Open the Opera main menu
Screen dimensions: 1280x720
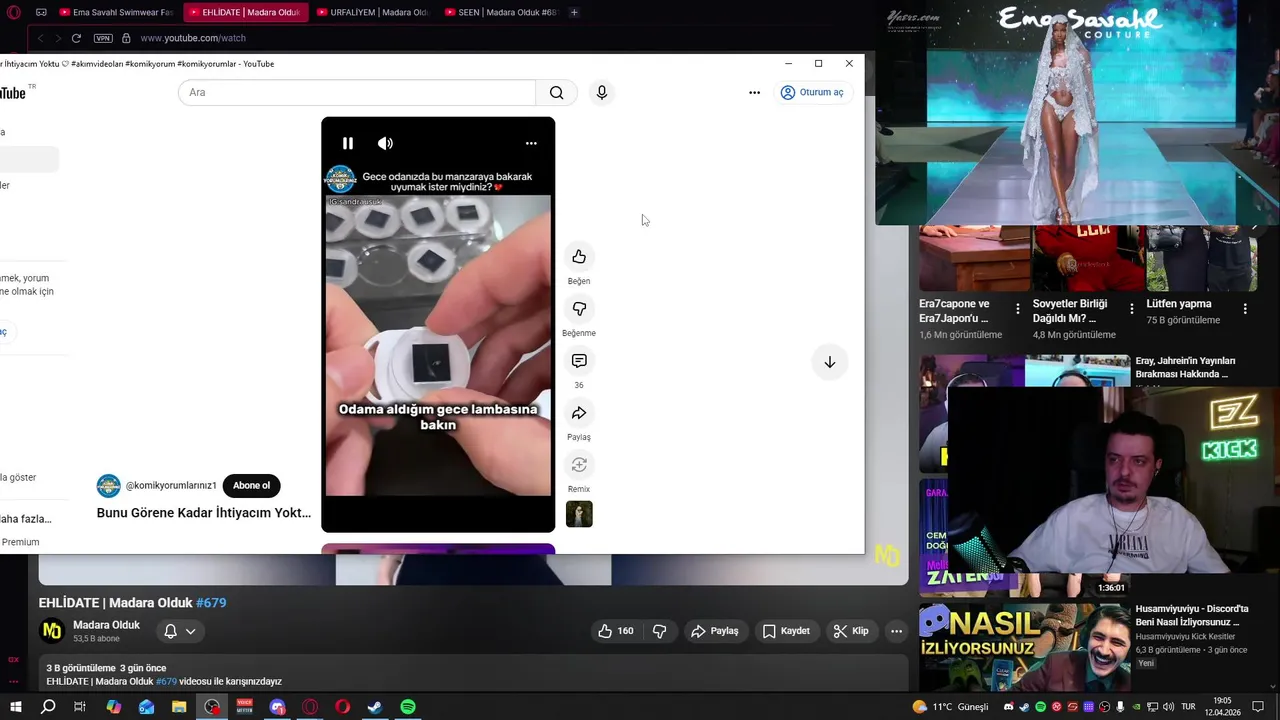(x=14, y=12)
